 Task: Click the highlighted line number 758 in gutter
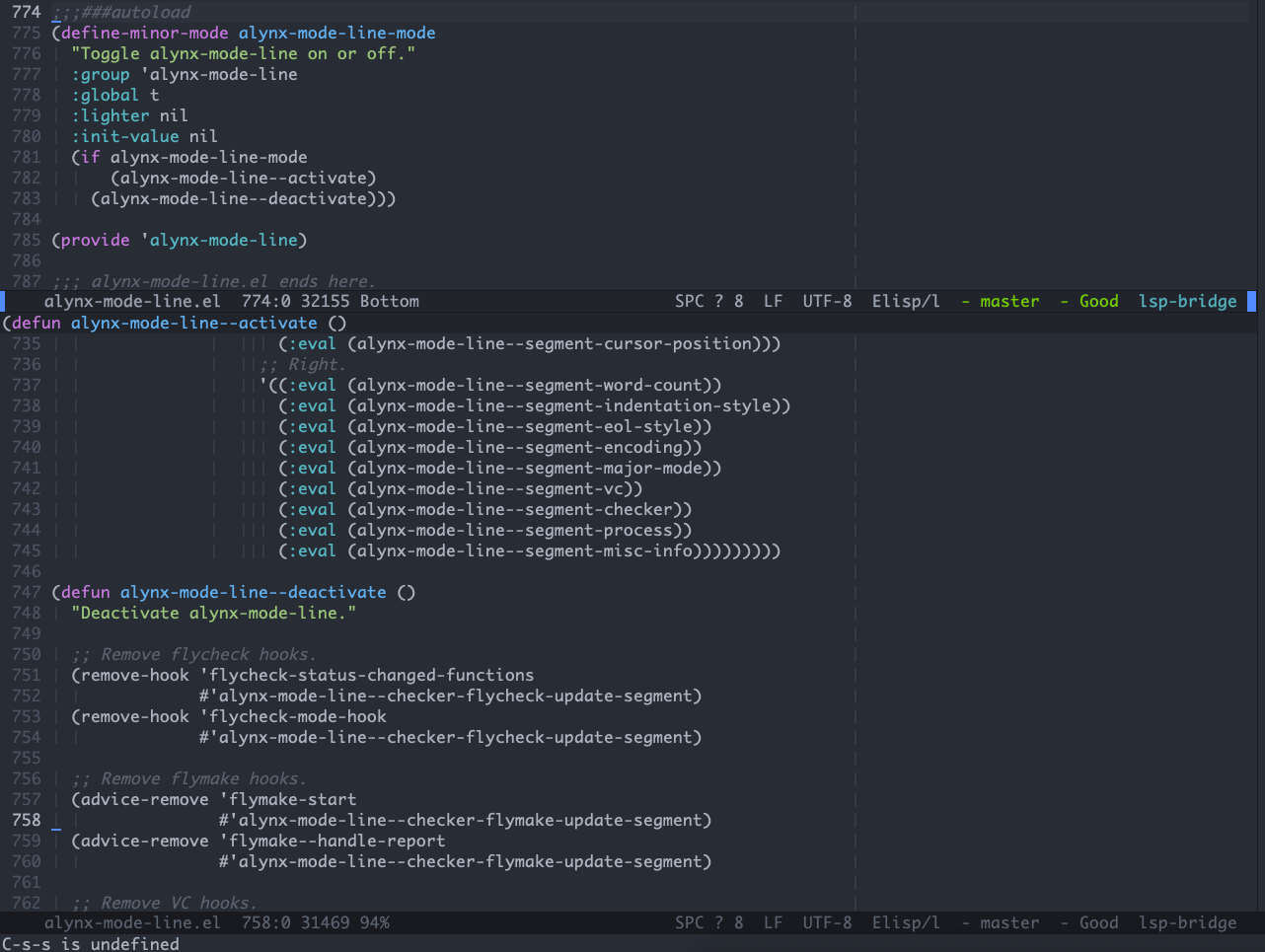tap(27, 820)
